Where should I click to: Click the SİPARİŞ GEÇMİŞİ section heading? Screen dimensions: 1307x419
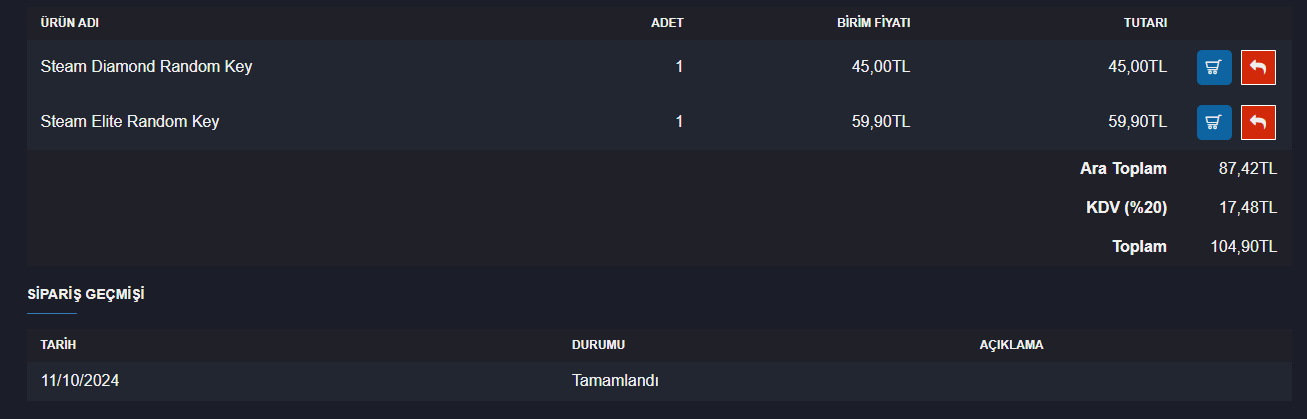[x=85, y=294]
